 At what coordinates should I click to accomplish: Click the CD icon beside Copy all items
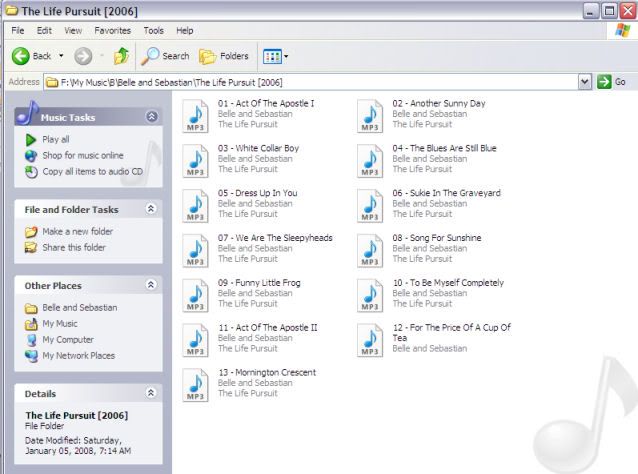pos(31,172)
